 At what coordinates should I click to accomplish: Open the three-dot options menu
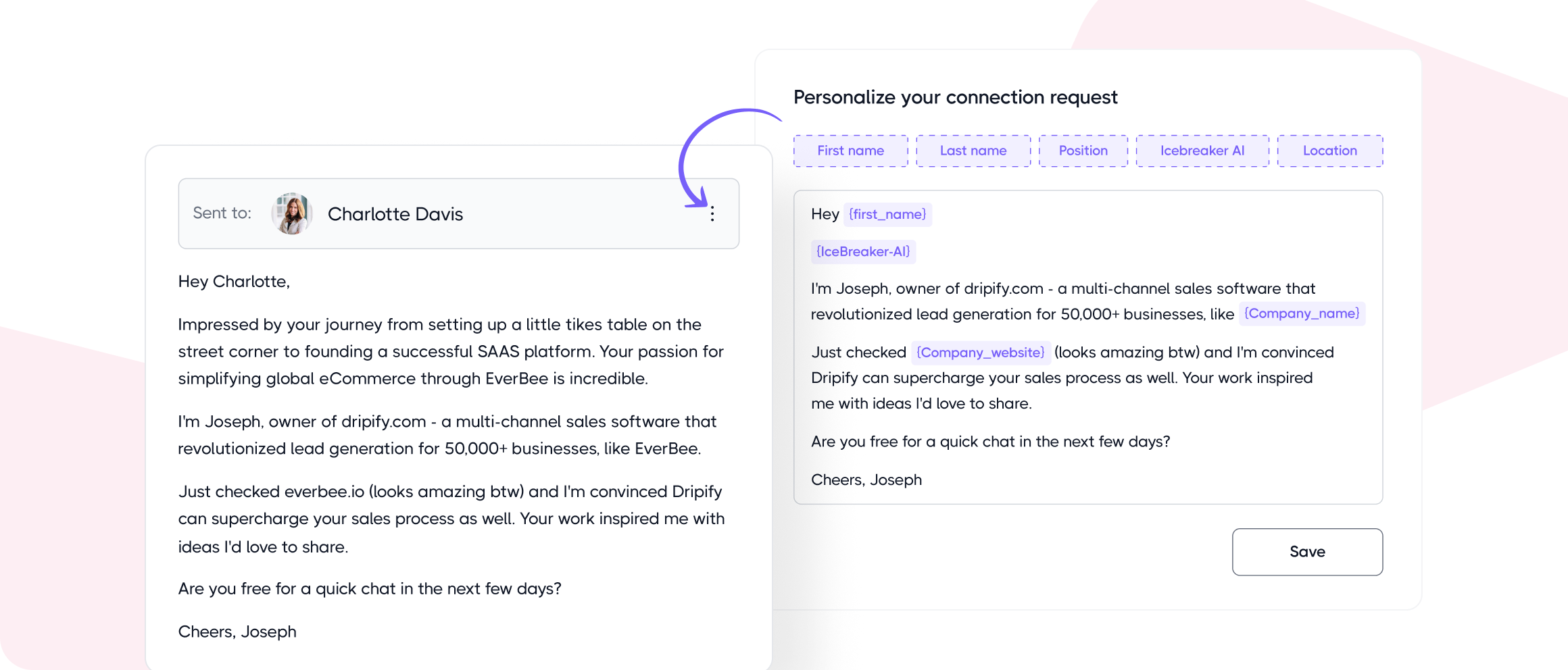point(712,214)
